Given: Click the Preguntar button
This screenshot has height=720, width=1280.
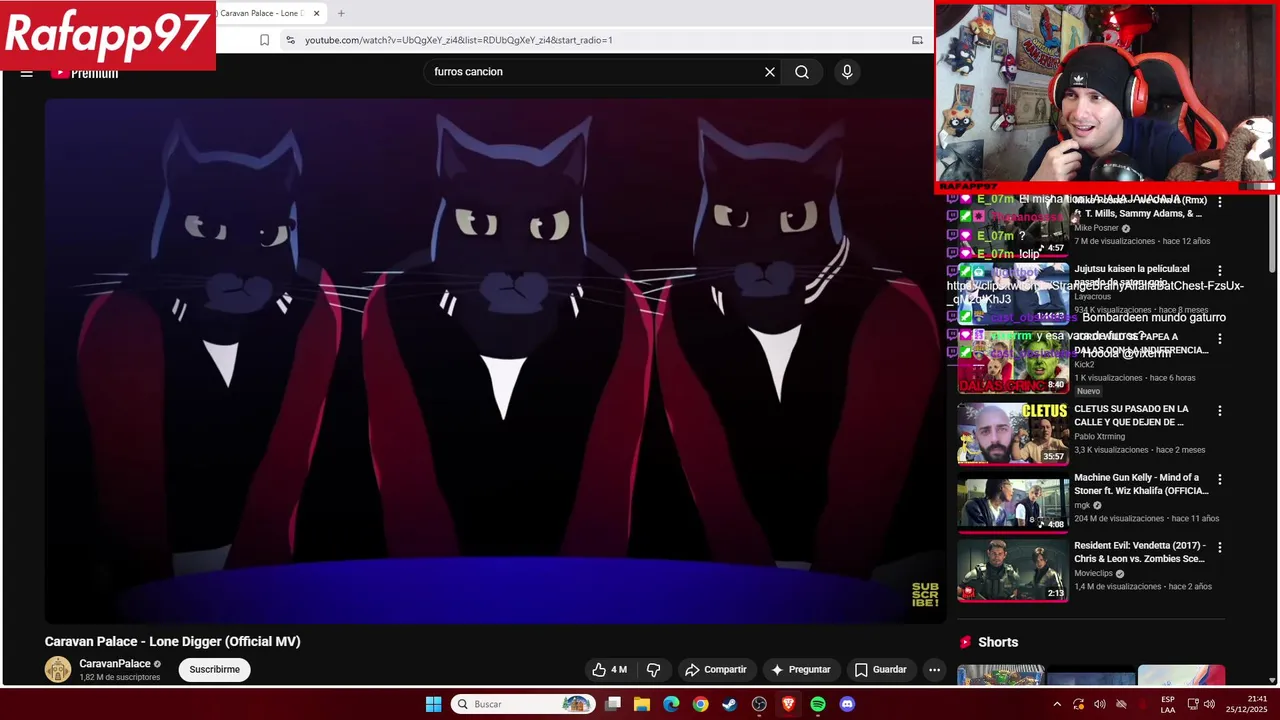Looking at the screenshot, I should (x=801, y=670).
